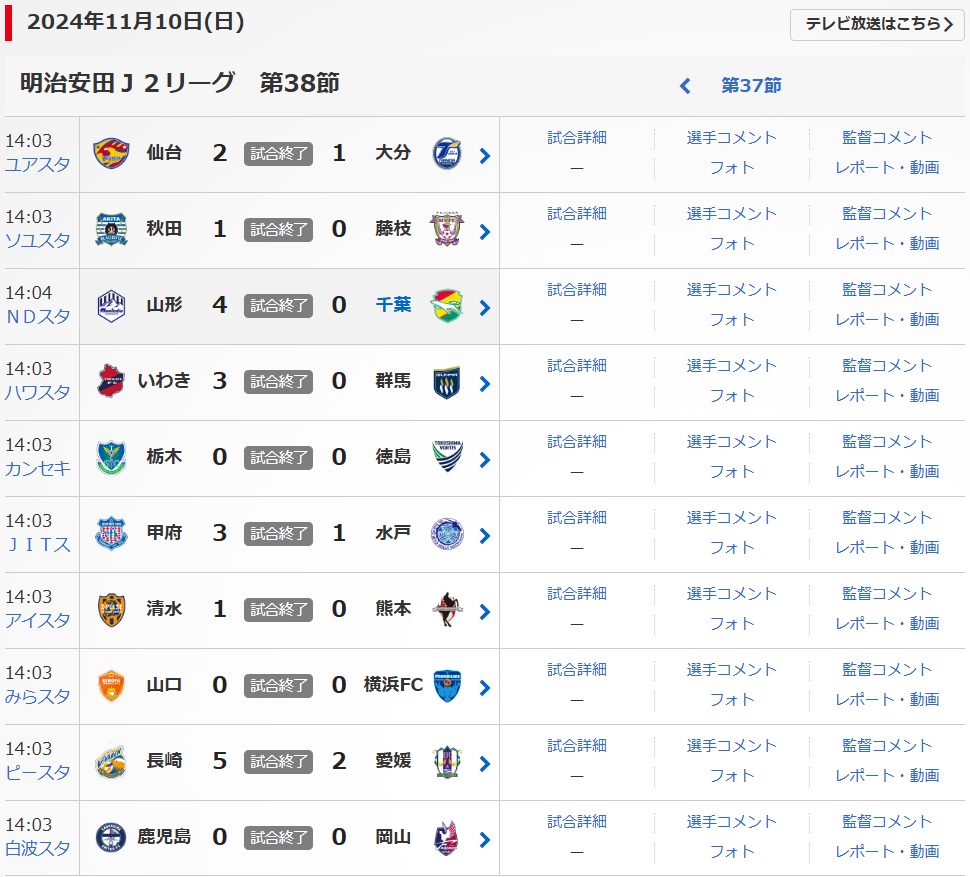The height and width of the screenshot is (877, 970).
Task: Open 監督コメント for 栃木 vs 徳島
Action: point(887,442)
